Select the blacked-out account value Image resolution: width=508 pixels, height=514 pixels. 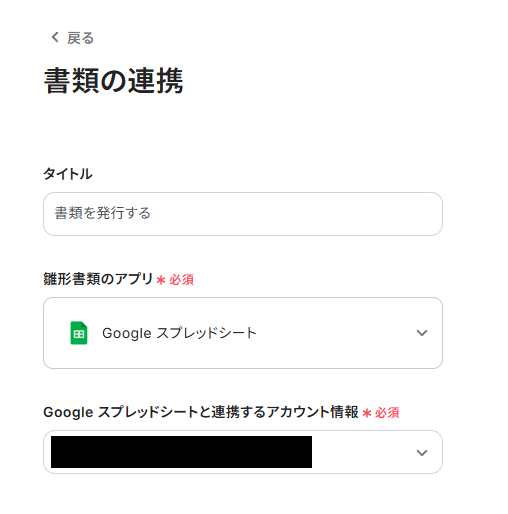[181, 452]
